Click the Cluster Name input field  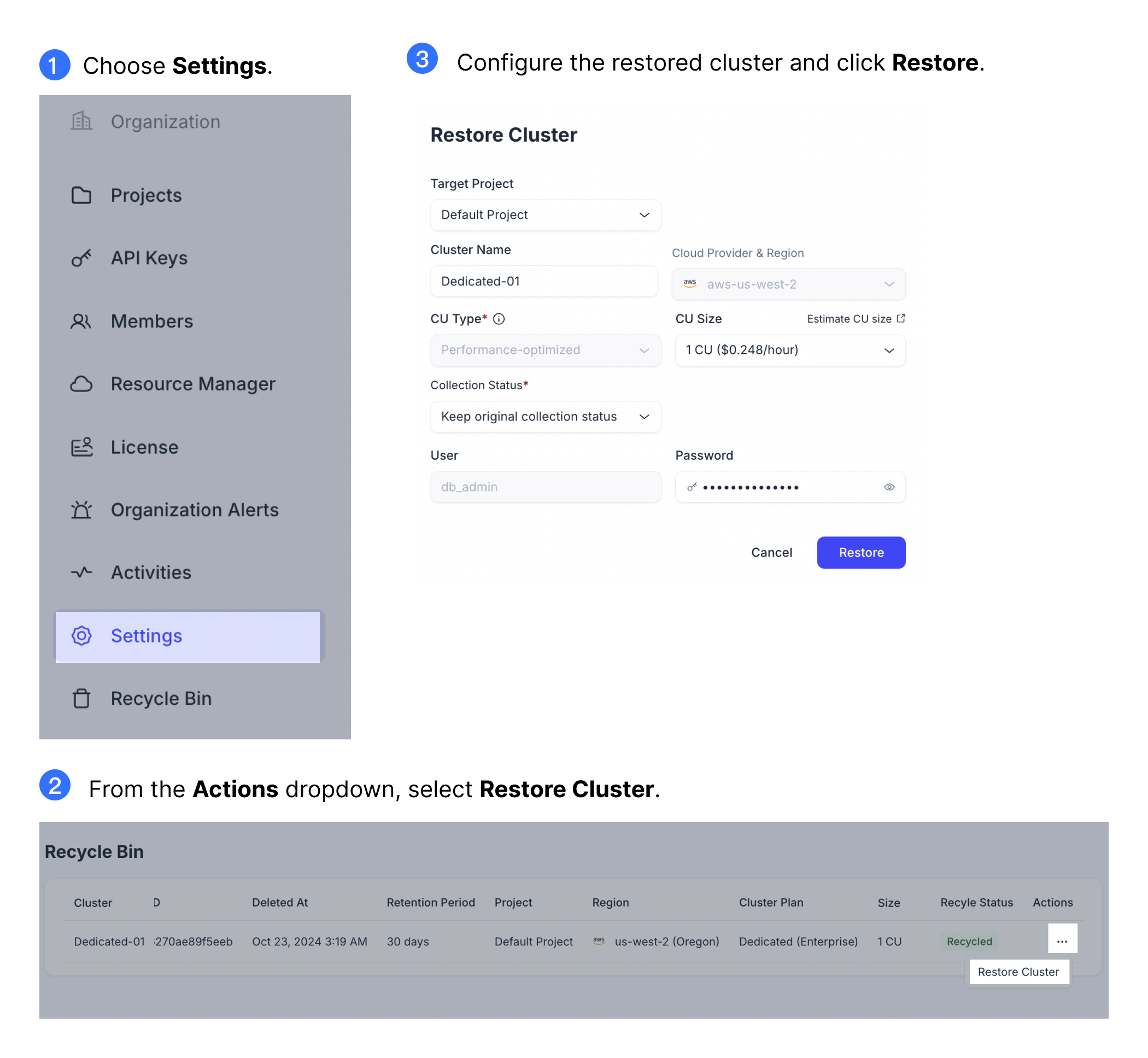[x=544, y=282]
